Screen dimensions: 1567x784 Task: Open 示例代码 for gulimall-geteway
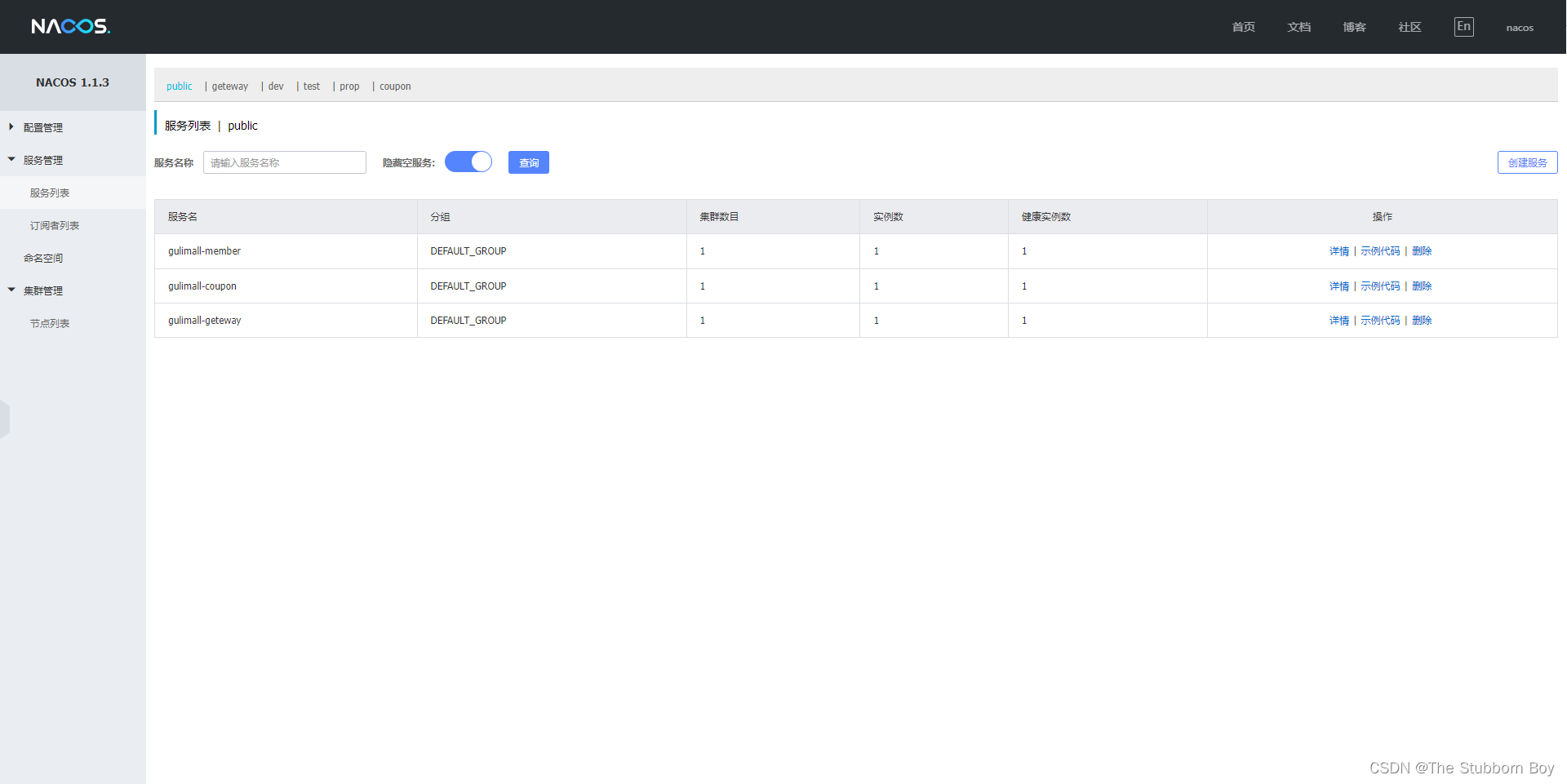pyautogui.click(x=1380, y=321)
